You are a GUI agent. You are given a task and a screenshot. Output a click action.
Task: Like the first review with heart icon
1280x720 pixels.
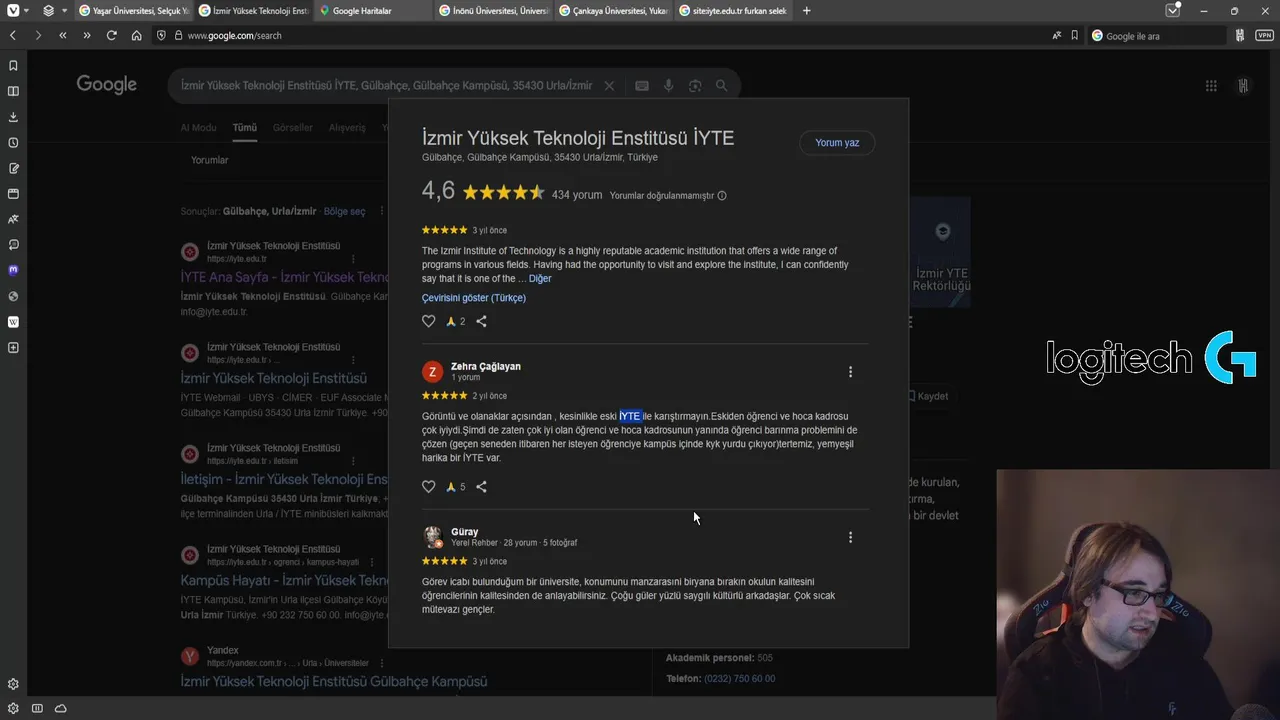point(429,321)
